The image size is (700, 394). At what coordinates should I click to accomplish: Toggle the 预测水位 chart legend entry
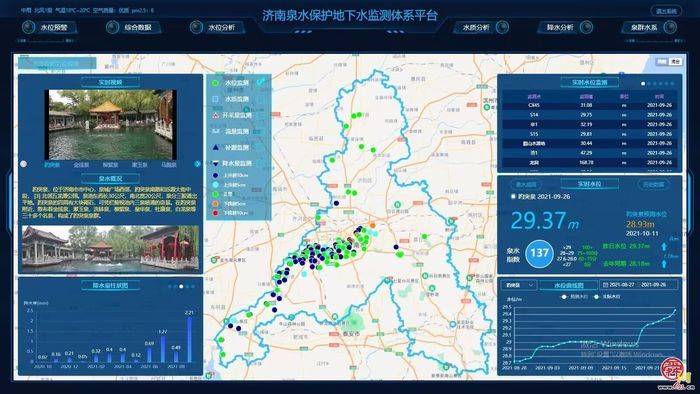click(x=575, y=297)
